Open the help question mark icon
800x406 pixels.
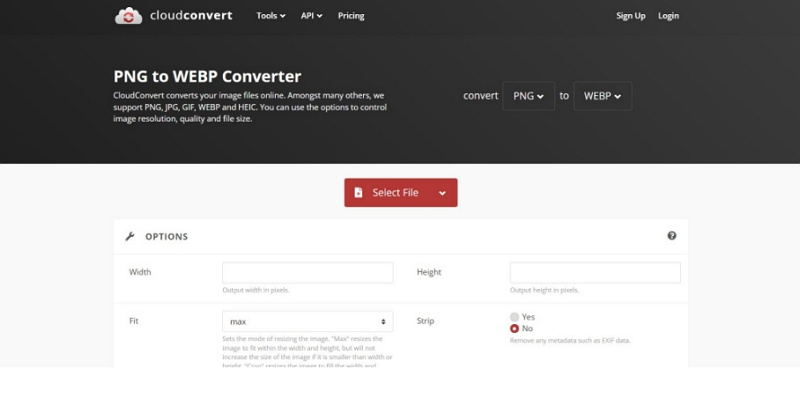pyautogui.click(x=671, y=236)
